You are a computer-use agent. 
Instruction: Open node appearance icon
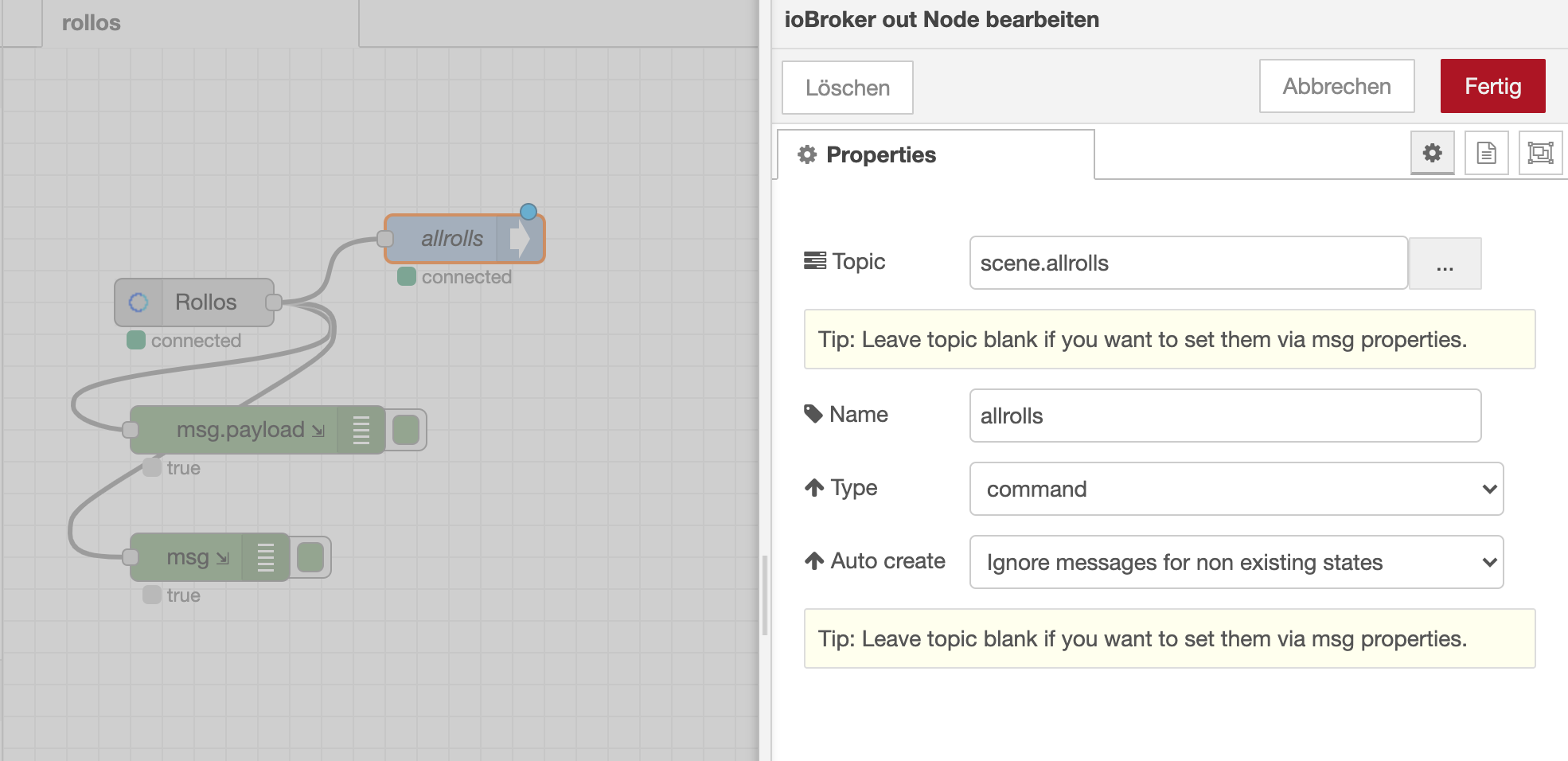pyautogui.click(x=1540, y=153)
